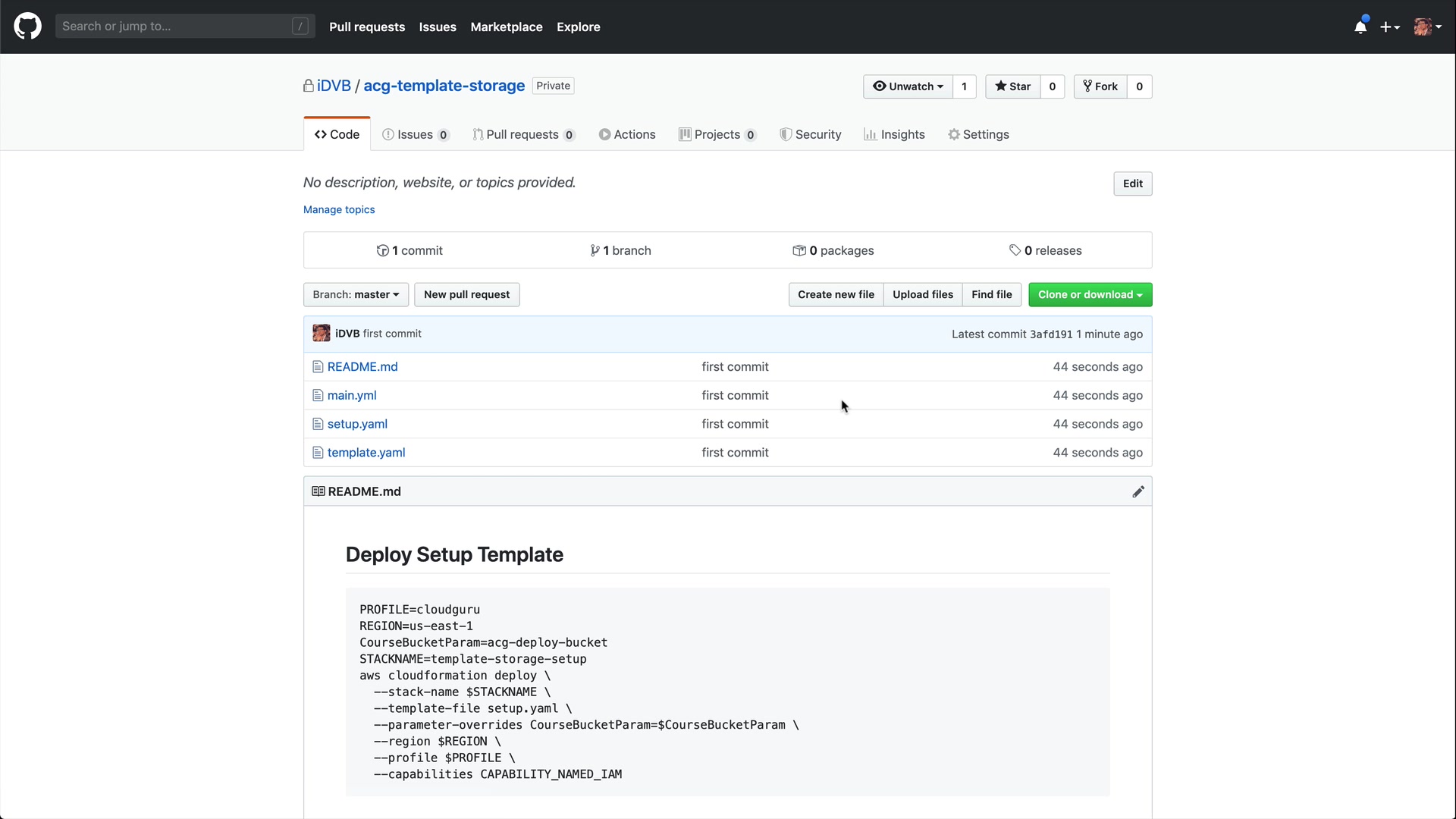Open the notifications bell

pos(1360,27)
